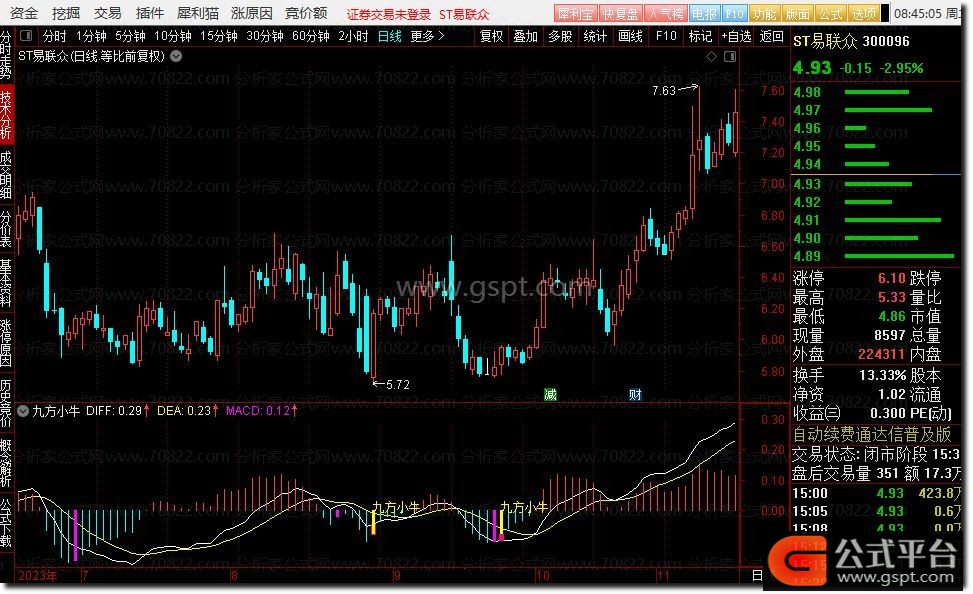Add stock via +自选 button
973x594 pixels.
click(x=737, y=37)
